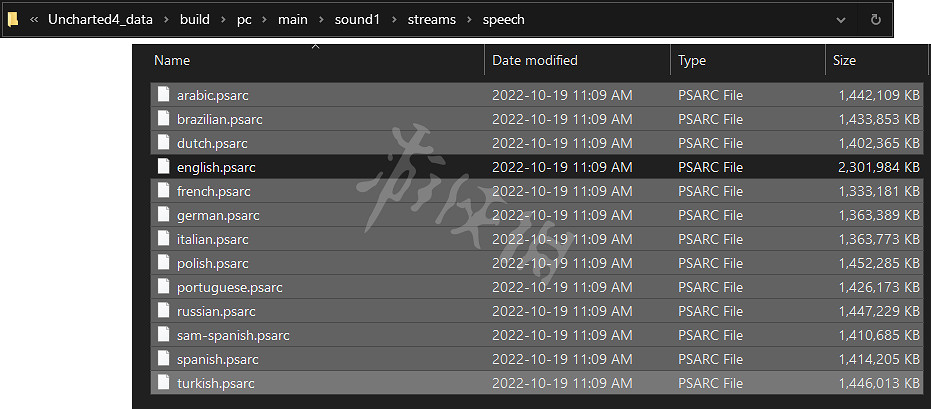Jump to the build breadcrumb folder
Image resolution: width=931 pixels, height=409 pixels.
click(195, 19)
